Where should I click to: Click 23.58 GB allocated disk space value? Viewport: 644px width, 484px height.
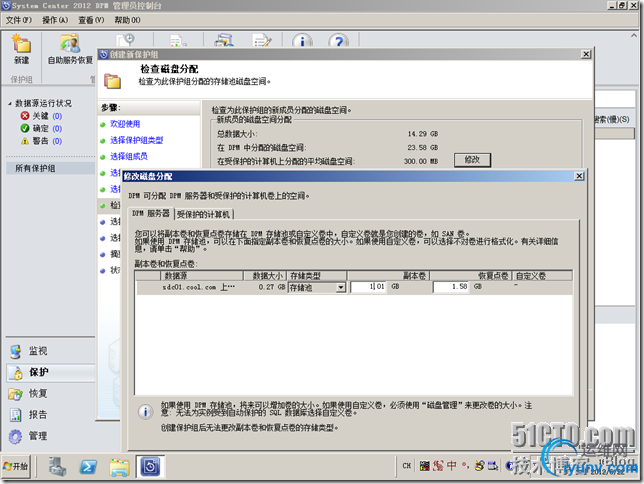[423, 148]
